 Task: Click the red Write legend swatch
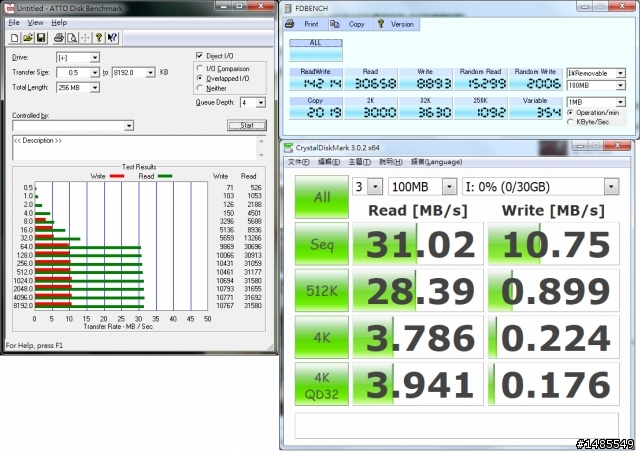click(x=117, y=176)
